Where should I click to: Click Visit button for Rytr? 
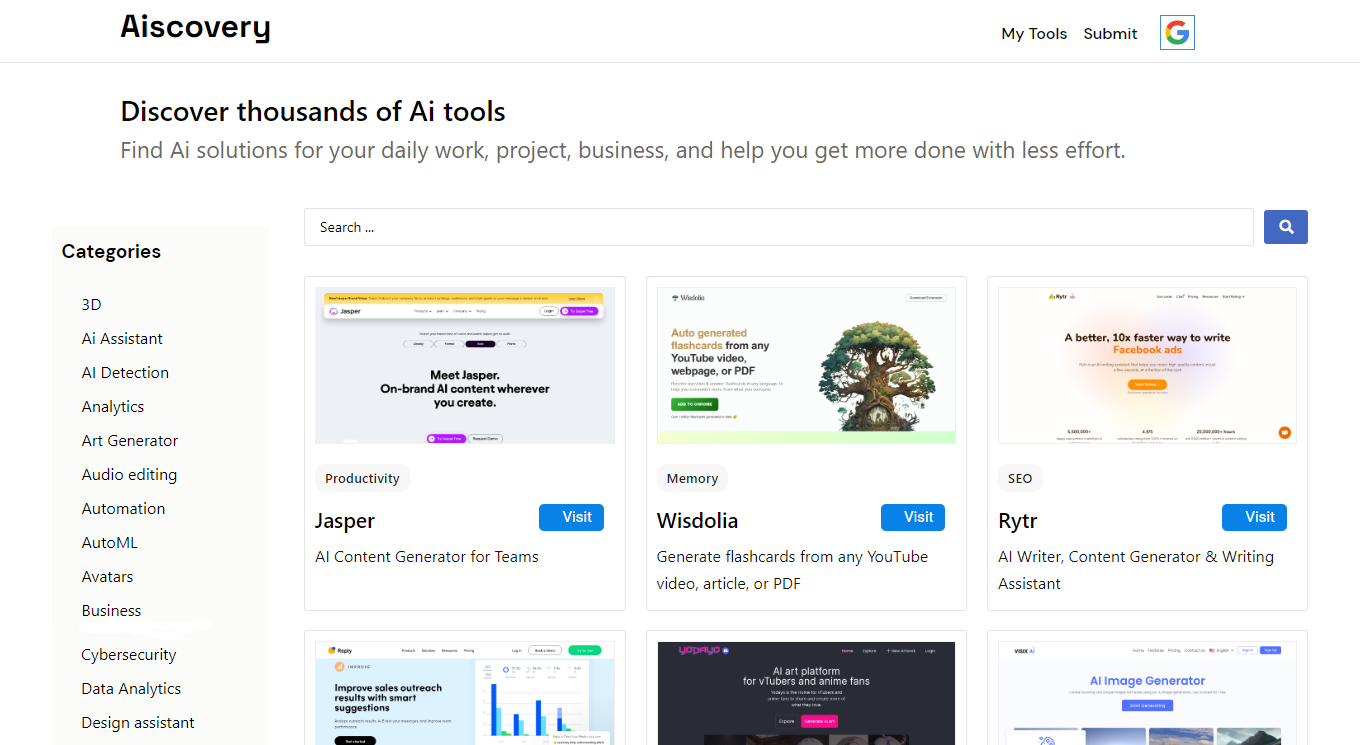[1254, 517]
